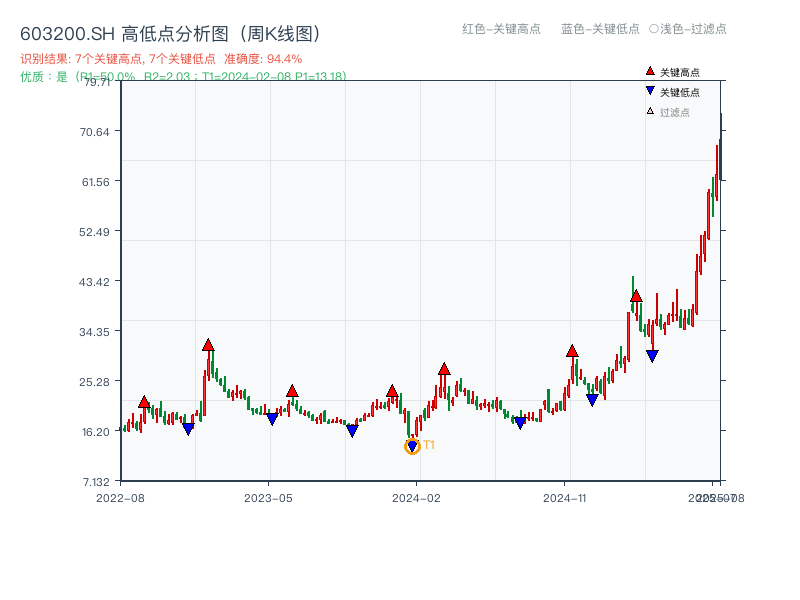Select the highest red triangle marker above 43.42
Image resolution: width=800 pixels, height=600 pixels.
click(x=636, y=296)
